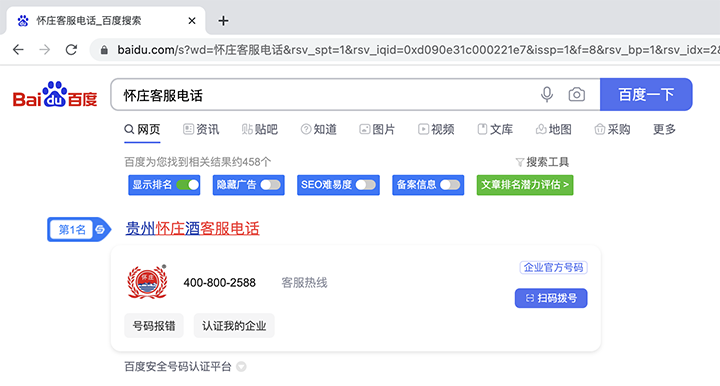Screen dimensions: 720x386
Task: Open the 搜索工具 filter options
Action: (x=542, y=162)
